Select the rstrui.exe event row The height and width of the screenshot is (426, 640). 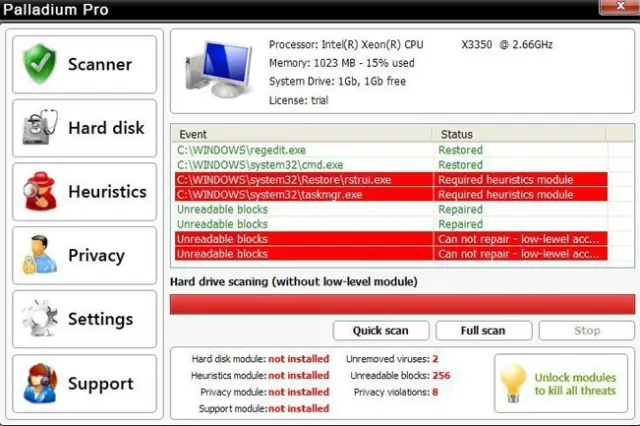pyautogui.click(x=391, y=180)
